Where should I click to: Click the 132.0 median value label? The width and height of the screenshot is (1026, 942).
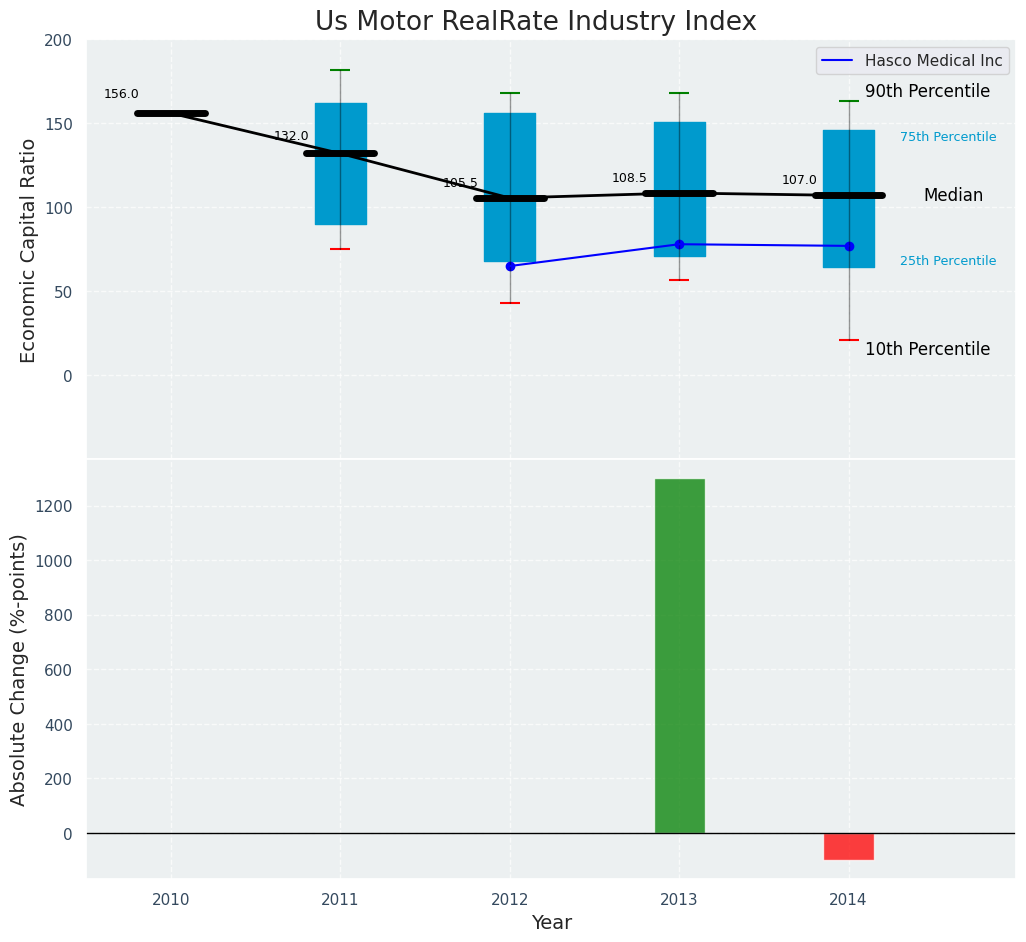pos(291,136)
